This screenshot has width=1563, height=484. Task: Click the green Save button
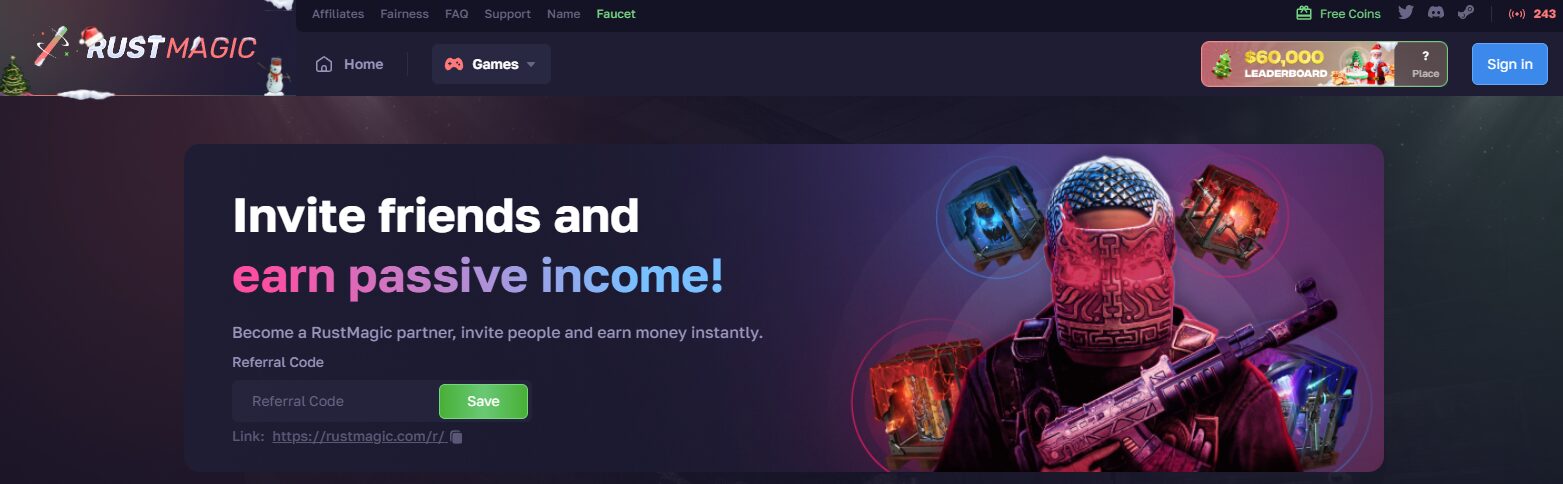click(483, 401)
